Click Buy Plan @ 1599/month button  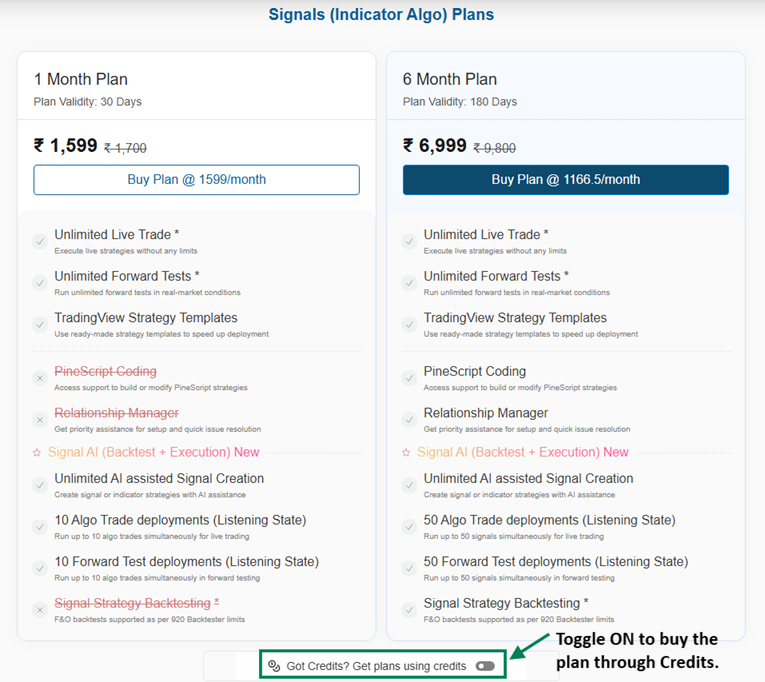pos(196,180)
